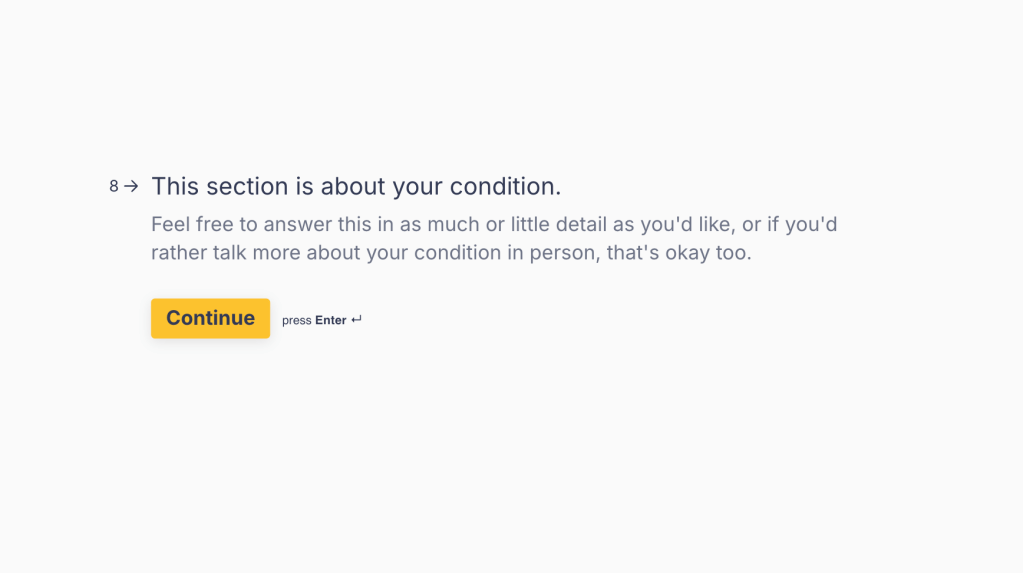1023x573 pixels.
Task: Click description line starting with rather talk
Action: (451, 252)
